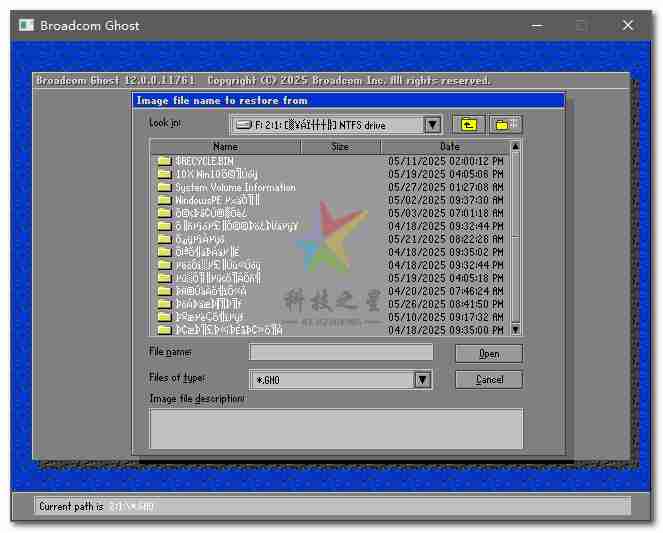This screenshot has width=663, height=533.
Task: Click the Open button
Action: (x=489, y=354)
